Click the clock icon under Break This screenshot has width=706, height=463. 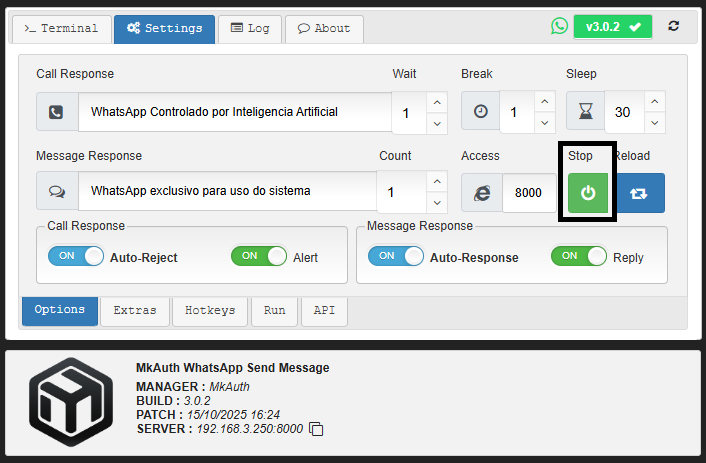point(480,111)
